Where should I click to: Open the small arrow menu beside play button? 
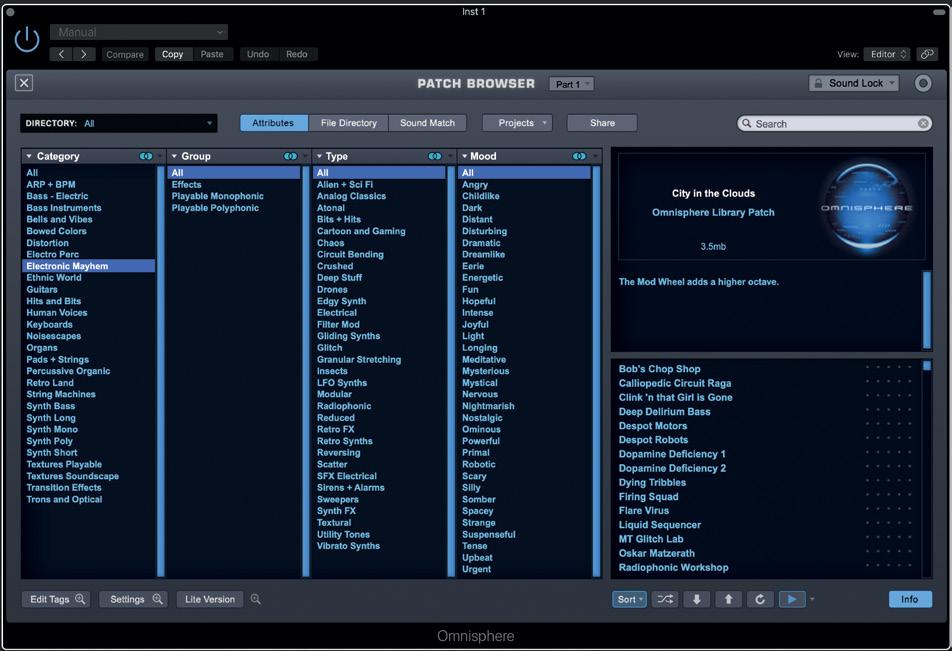point(812,599)
